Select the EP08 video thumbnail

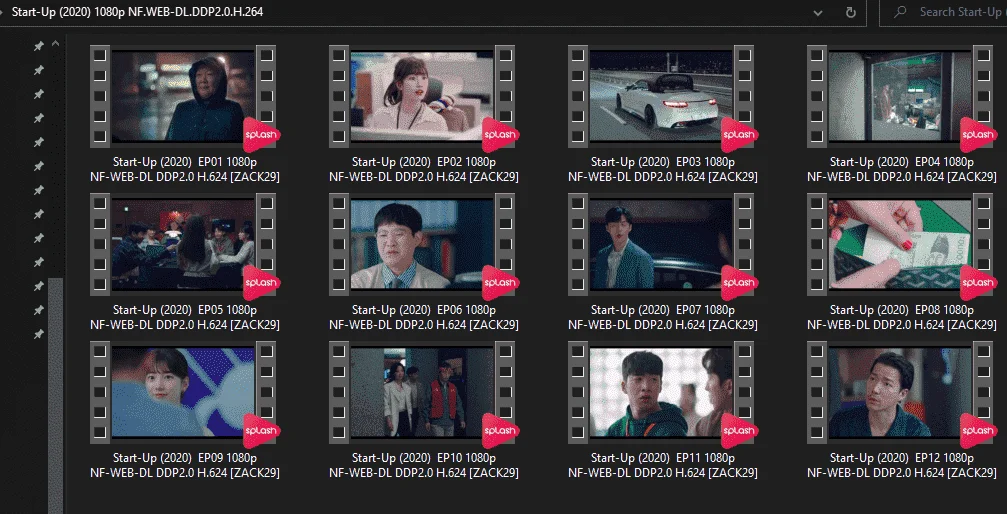[x=900, y=244]
